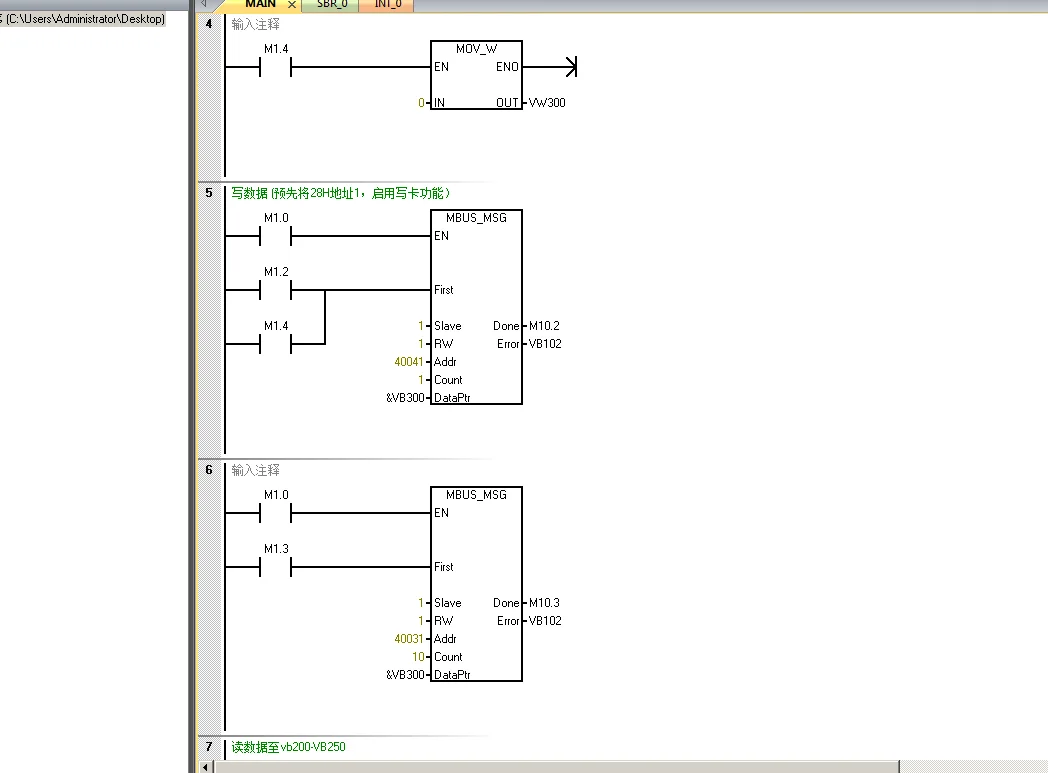
Task: Click the network 6 number margin
Action: click(209, 470)
